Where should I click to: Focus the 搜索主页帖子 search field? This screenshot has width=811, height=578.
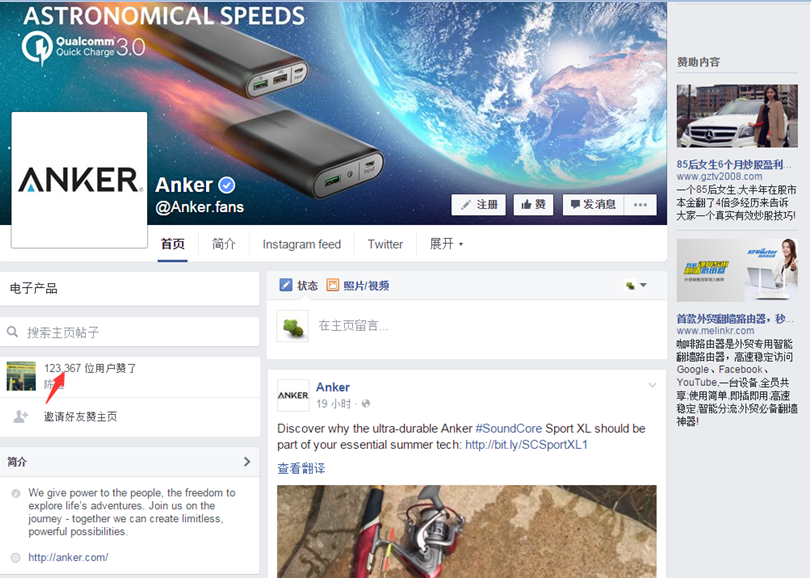coord(129,332)
